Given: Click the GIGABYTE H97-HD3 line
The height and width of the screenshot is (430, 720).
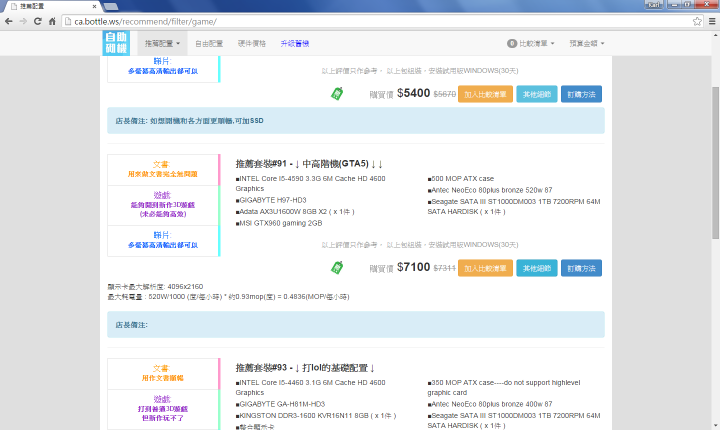Looking at the screenshot, I should point(271,200).
